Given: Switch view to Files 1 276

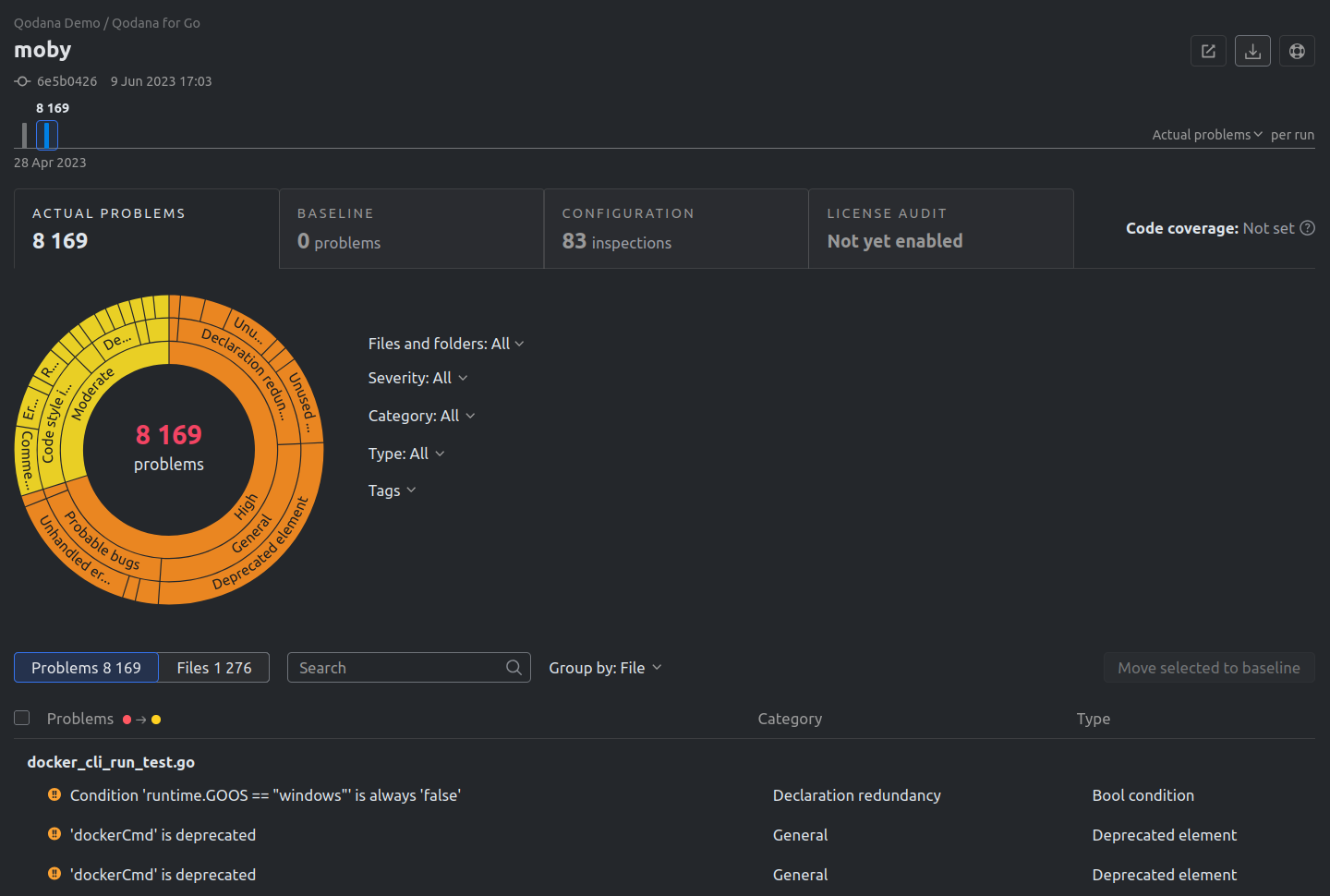Looking at the screenshot, I should [213, 668].
